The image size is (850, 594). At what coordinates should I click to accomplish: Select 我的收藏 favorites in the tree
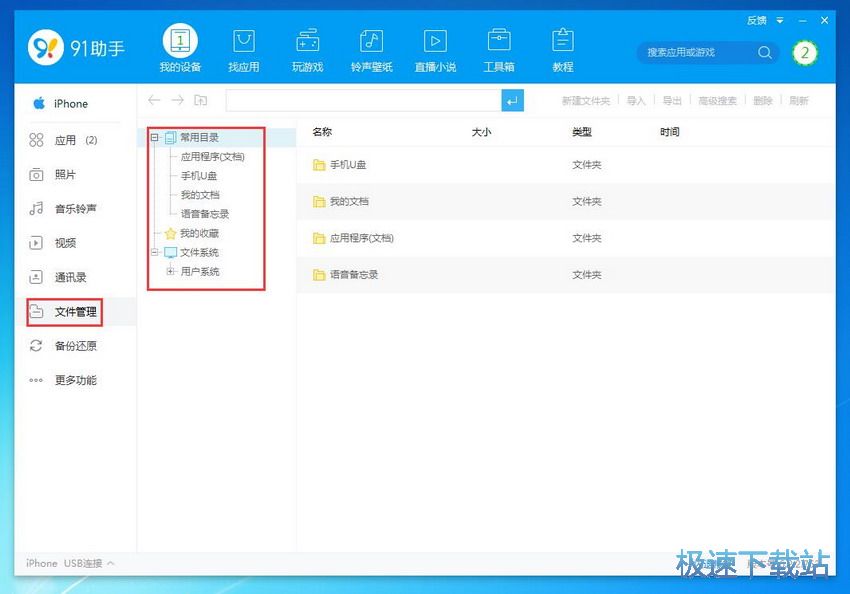(x=199, y=234)
